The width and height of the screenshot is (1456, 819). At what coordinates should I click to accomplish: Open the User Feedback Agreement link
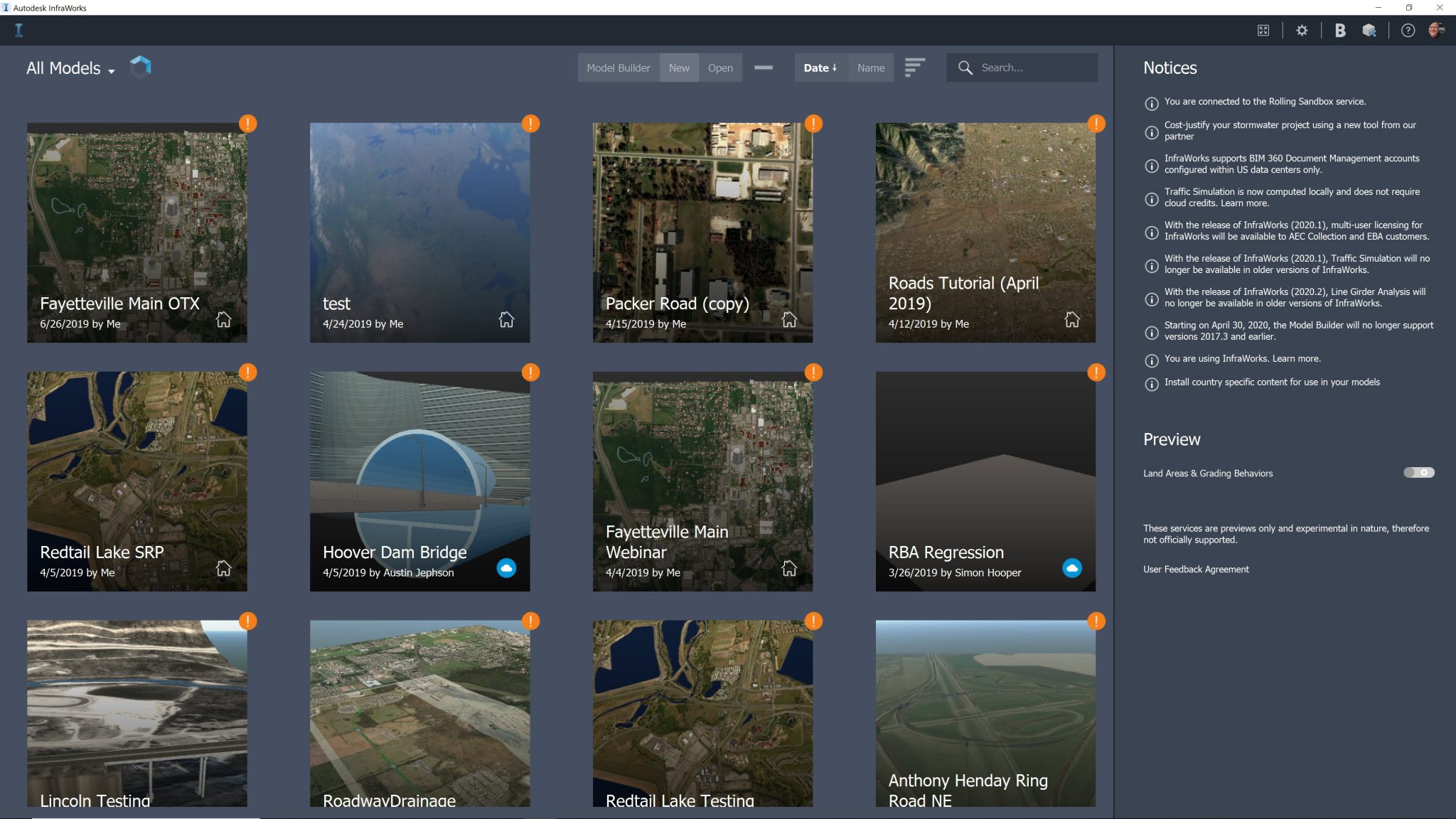1196,569
